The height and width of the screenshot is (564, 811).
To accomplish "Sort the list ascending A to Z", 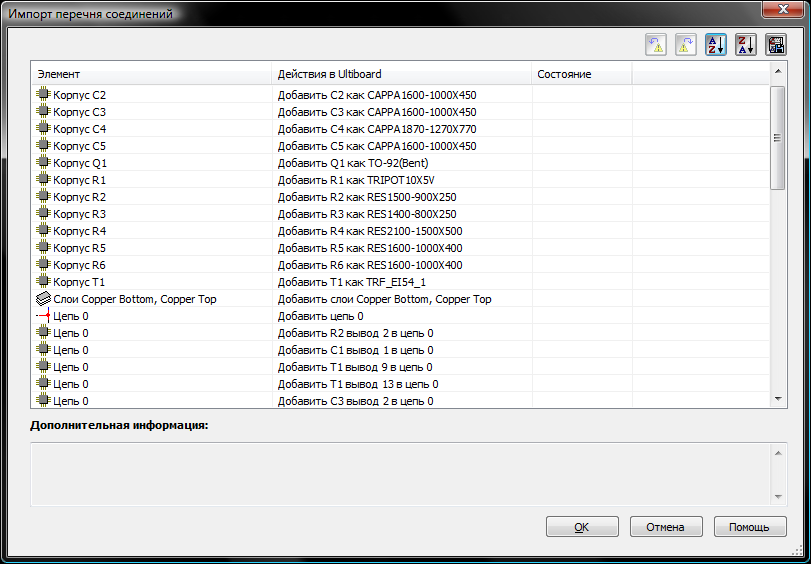I will click(x=716, y=45).
